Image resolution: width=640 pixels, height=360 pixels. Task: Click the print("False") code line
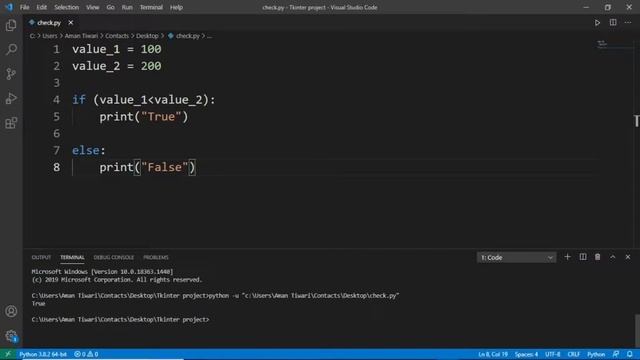pyautogui.click(x=147, y=167)
